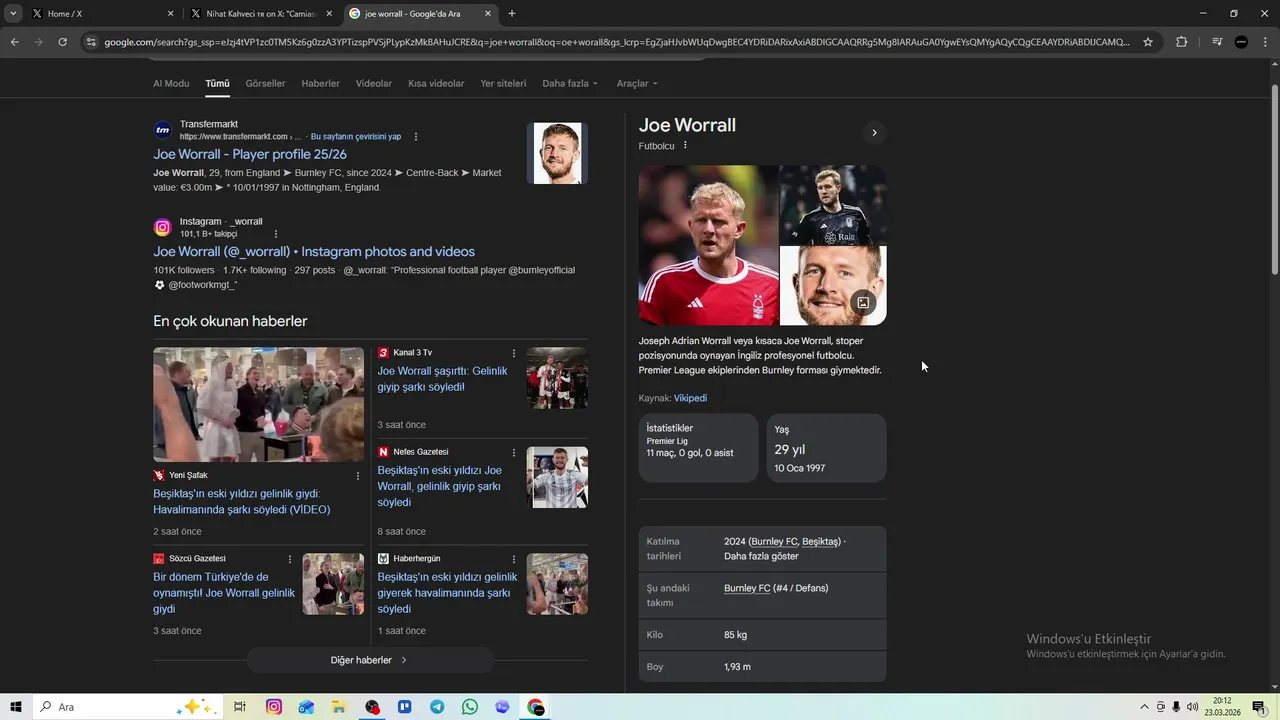Open Chrome three-dot menu
Screen dimensions: 1280x720
[x=1265, y=42]
